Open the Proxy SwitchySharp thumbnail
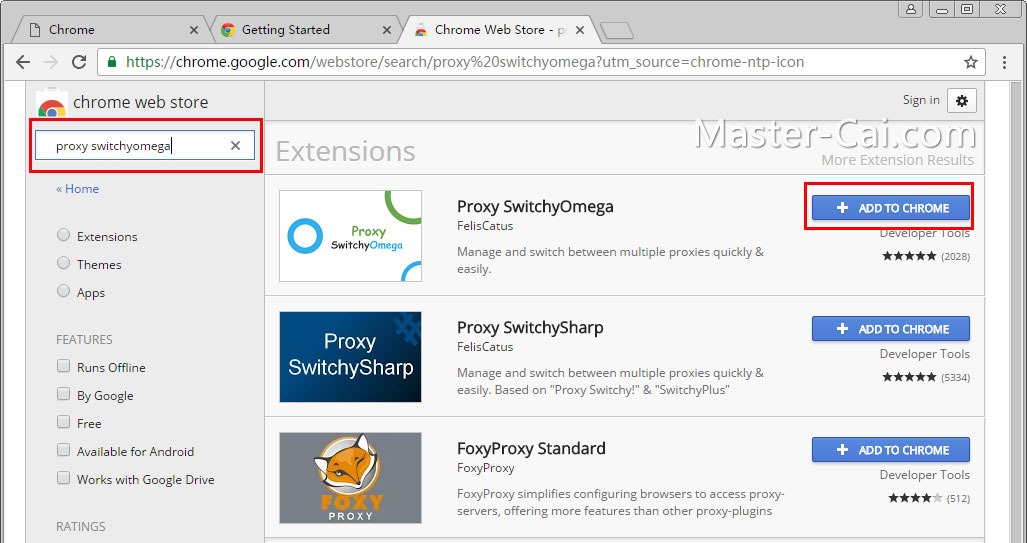 click(x=350, y=357)
